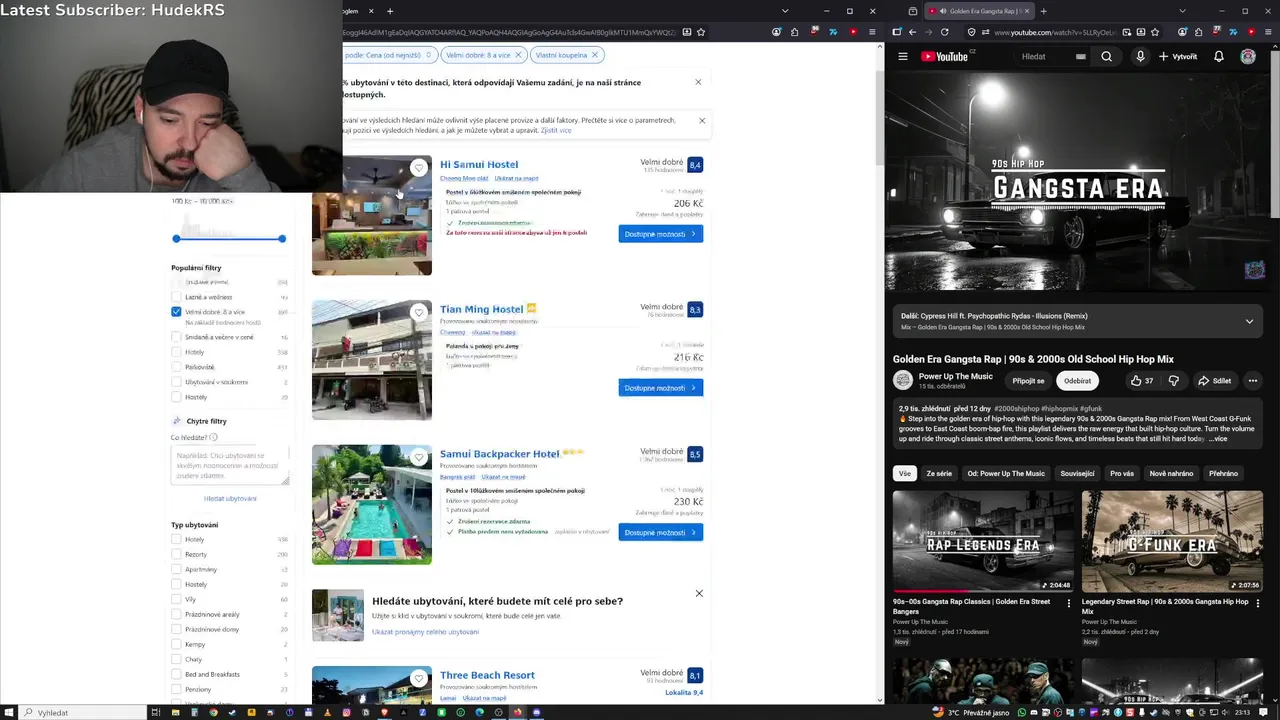The width and height of the screenshot is (1280, 720).
Task: Open a new tab in YouTube browser
Action: click(x=1043, y=11)
